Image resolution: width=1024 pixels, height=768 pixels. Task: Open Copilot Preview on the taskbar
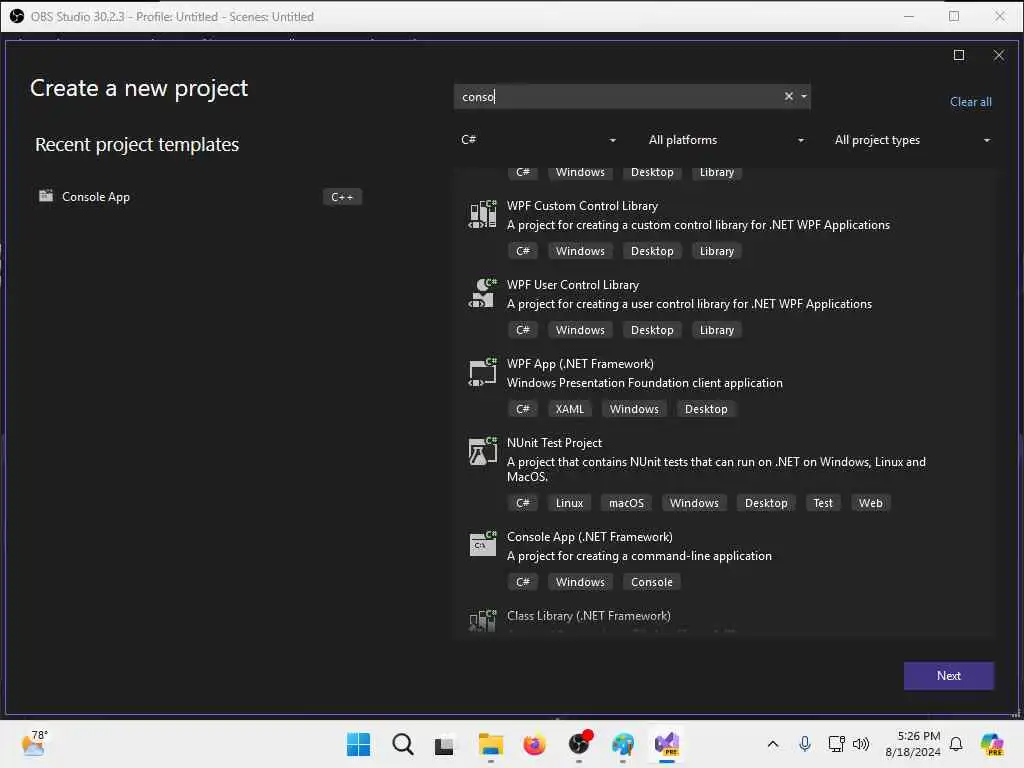tap(992, 744)
